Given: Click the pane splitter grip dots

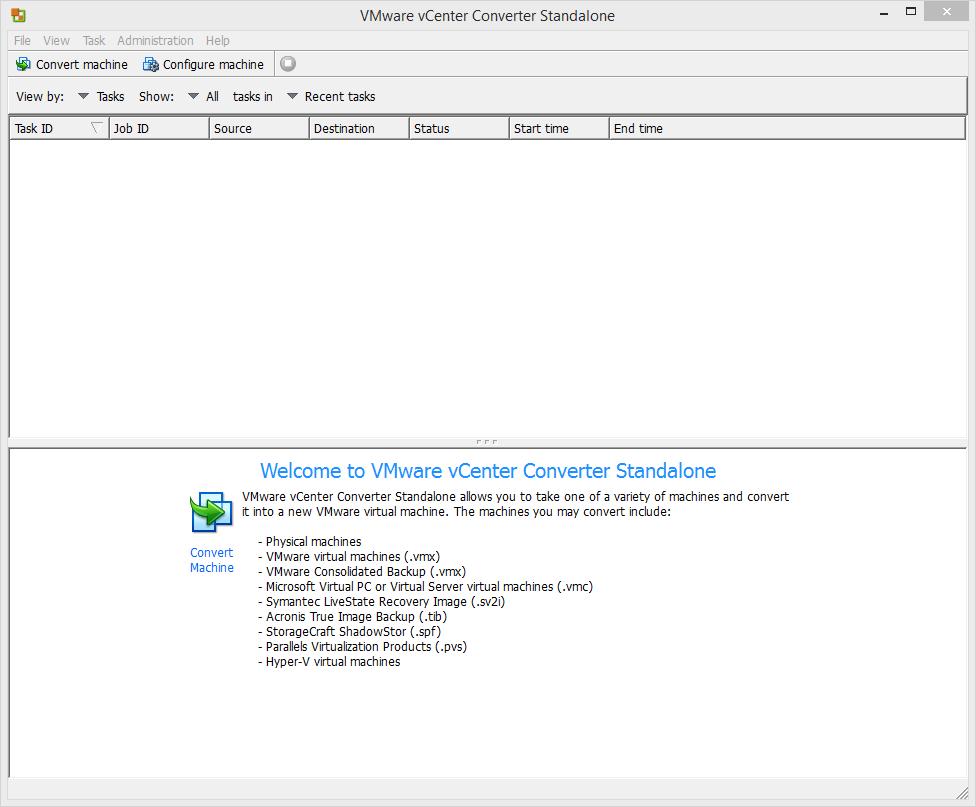Looking at the screenshot, I should (x=487, y=442).
